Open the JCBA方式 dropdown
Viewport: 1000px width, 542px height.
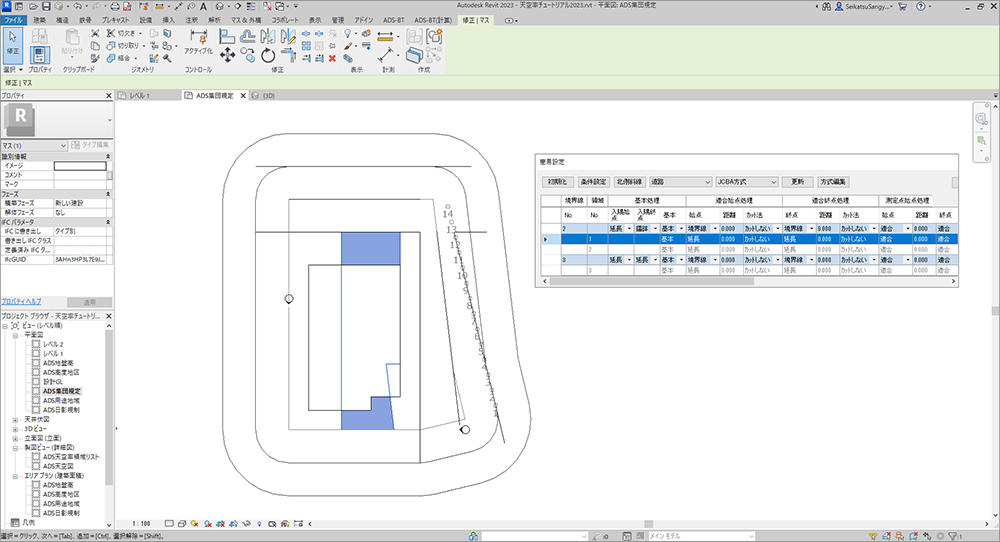pyautogui.click(x=746, y=182)
